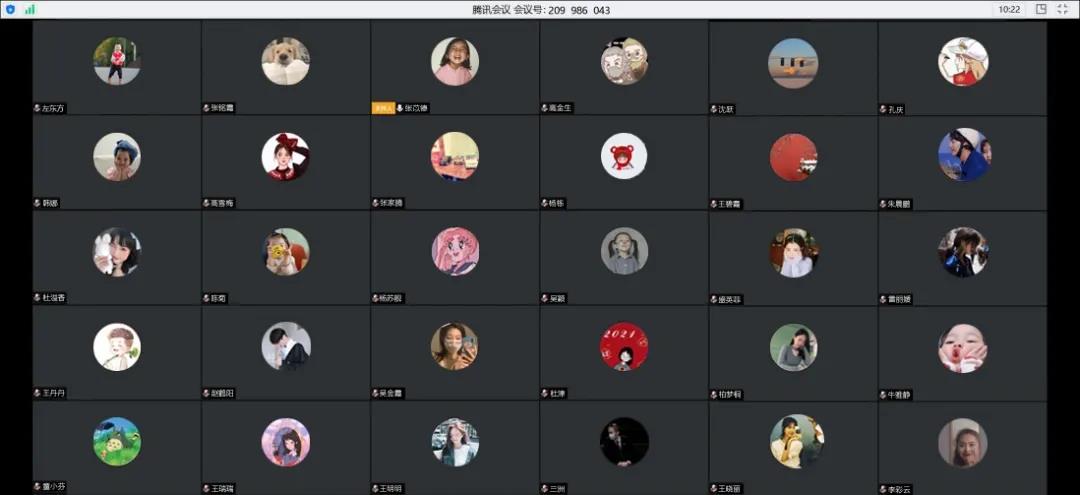Click the layout switch icon in title bar
The image size is (1080, 495).
[1041, 9]
